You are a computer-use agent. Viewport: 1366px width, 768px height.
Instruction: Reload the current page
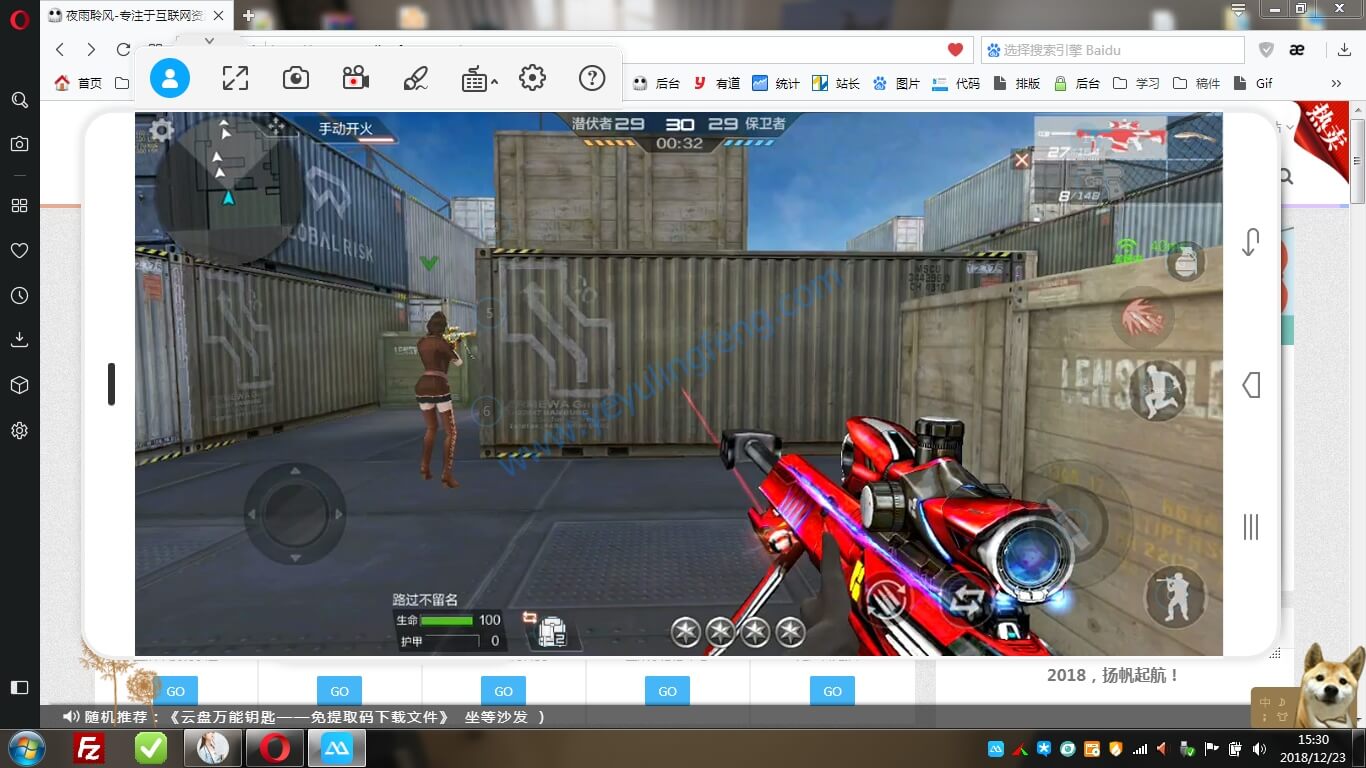click(123, 50)
